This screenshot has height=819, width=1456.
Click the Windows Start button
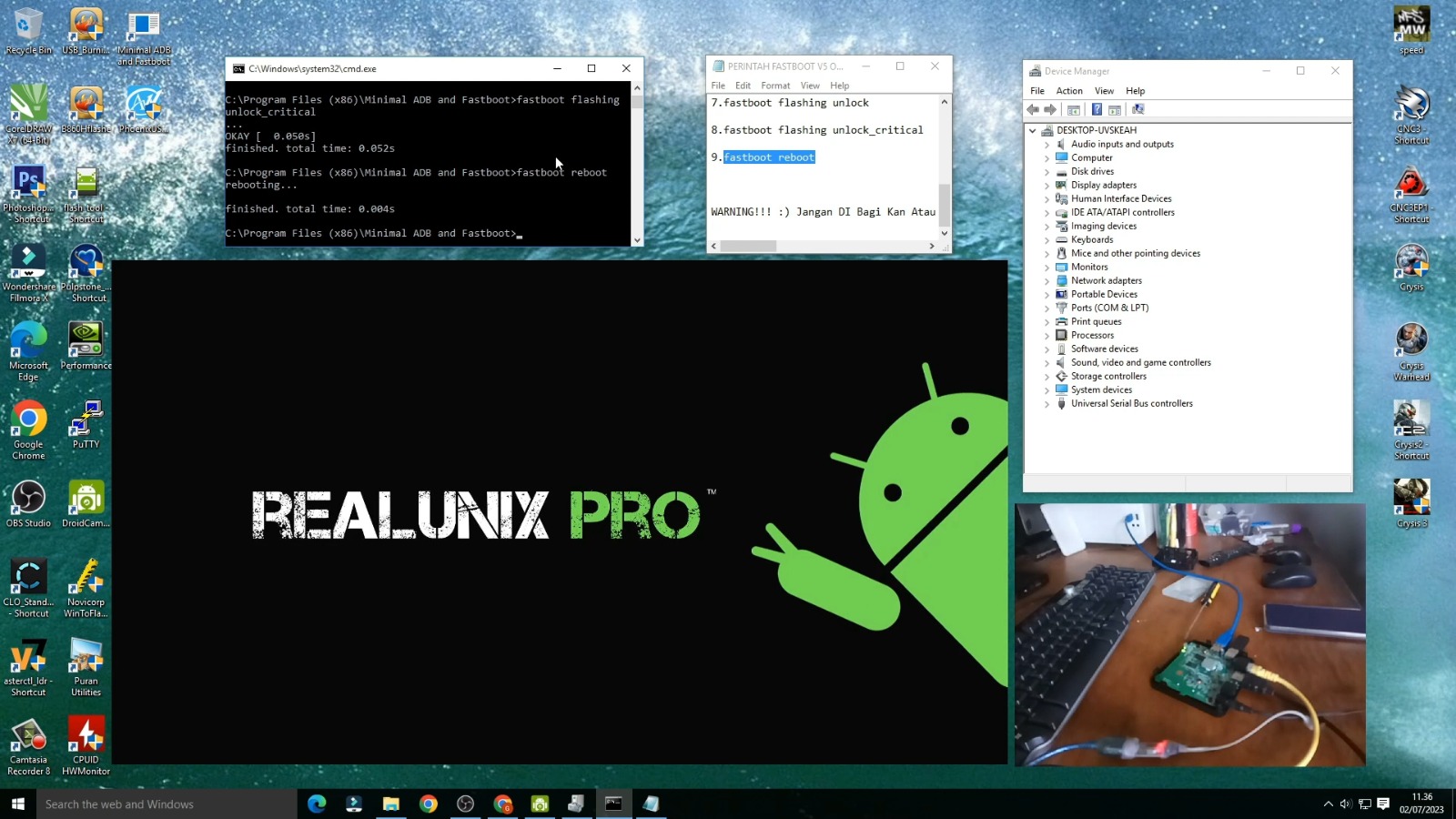pyautogui.click(x=18, y=804)
